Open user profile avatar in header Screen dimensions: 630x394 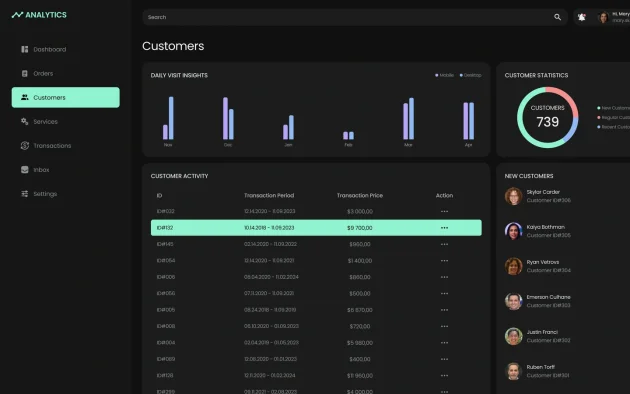click(603, 17)
